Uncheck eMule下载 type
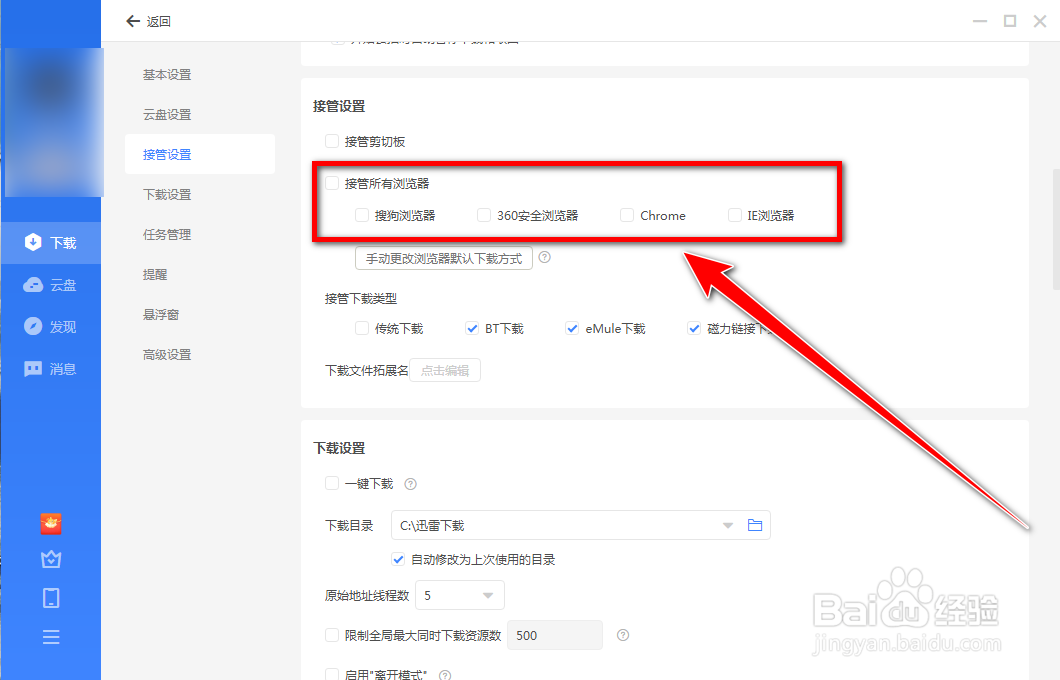 coord(572,329)
